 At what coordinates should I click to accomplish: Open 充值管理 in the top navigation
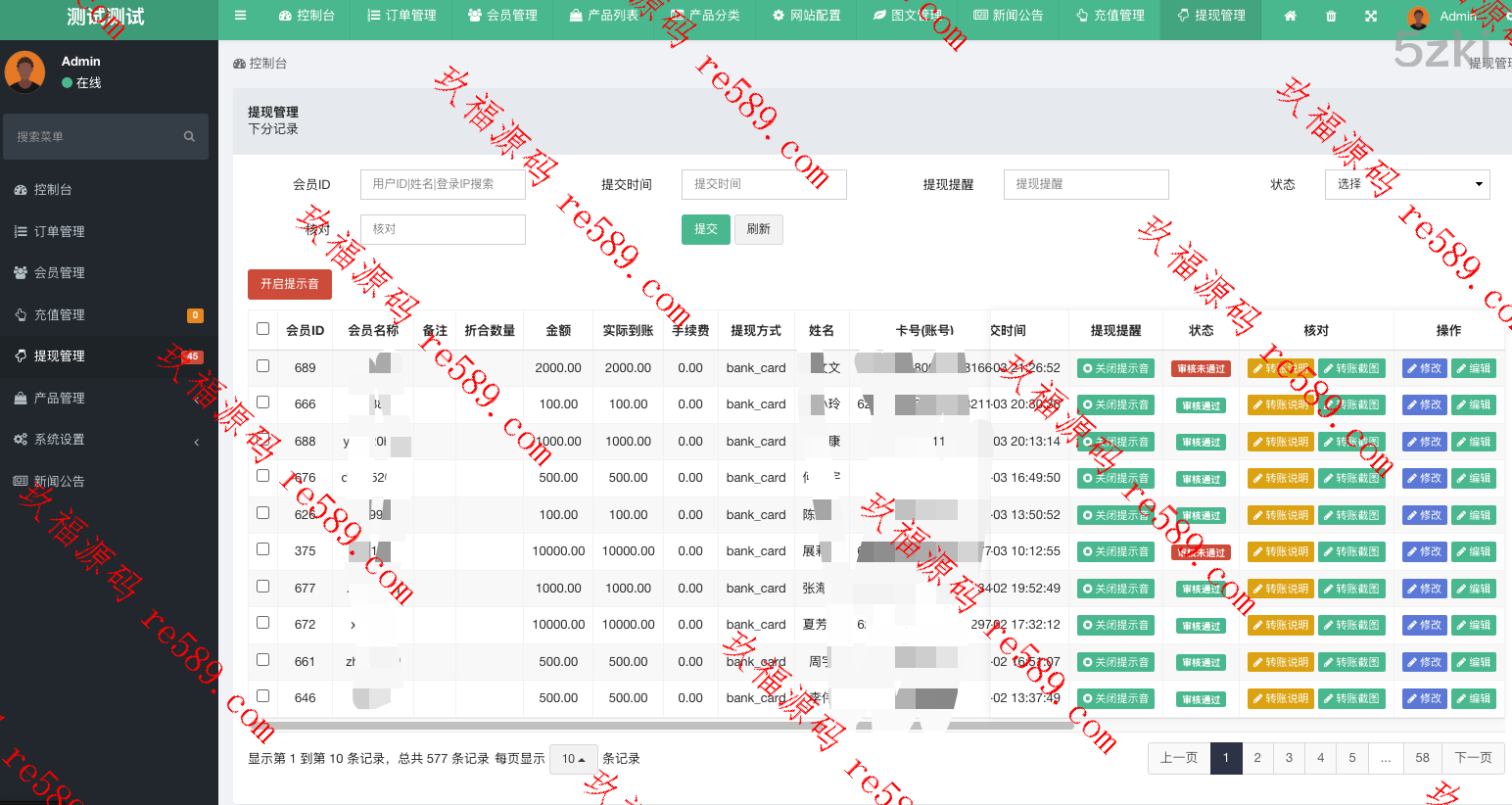pos(1110,16)
